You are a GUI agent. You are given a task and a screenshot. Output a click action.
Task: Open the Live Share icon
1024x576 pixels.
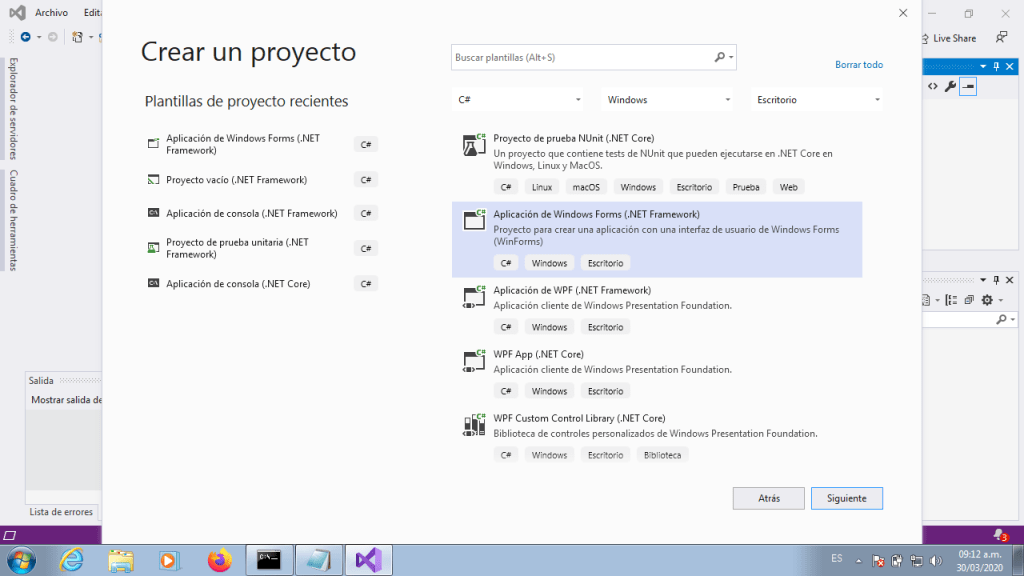pos(925,38)
